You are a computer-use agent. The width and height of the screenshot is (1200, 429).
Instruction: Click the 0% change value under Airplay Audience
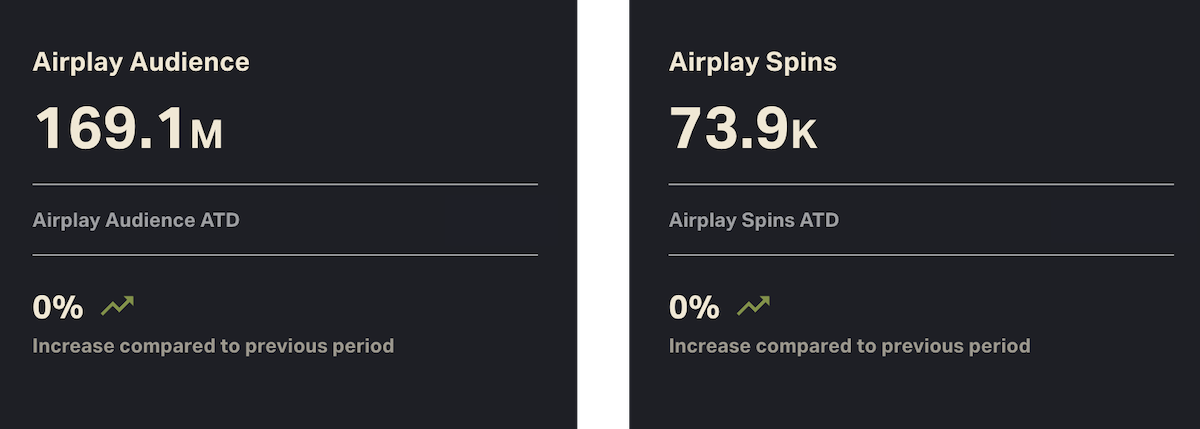point(58,308)
